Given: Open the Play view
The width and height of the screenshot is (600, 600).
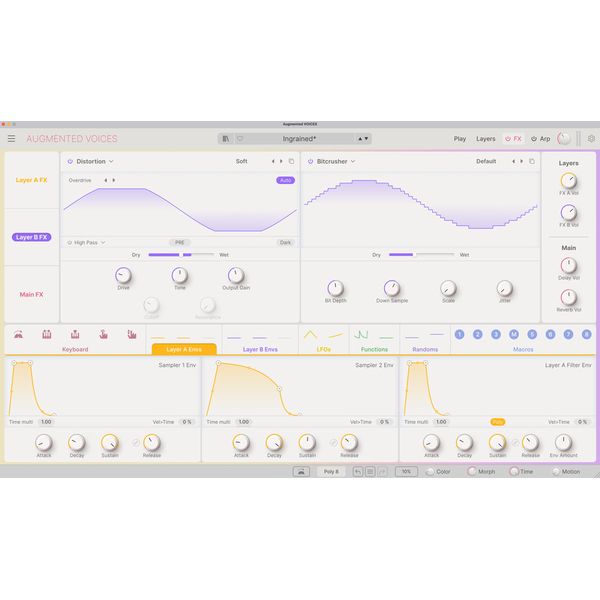Looking at the screenshot, I should pos(460,139).
